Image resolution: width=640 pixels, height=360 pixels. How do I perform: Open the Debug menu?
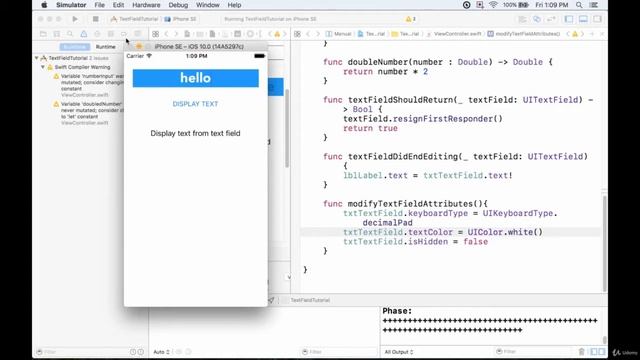click(x=178, y=5)
